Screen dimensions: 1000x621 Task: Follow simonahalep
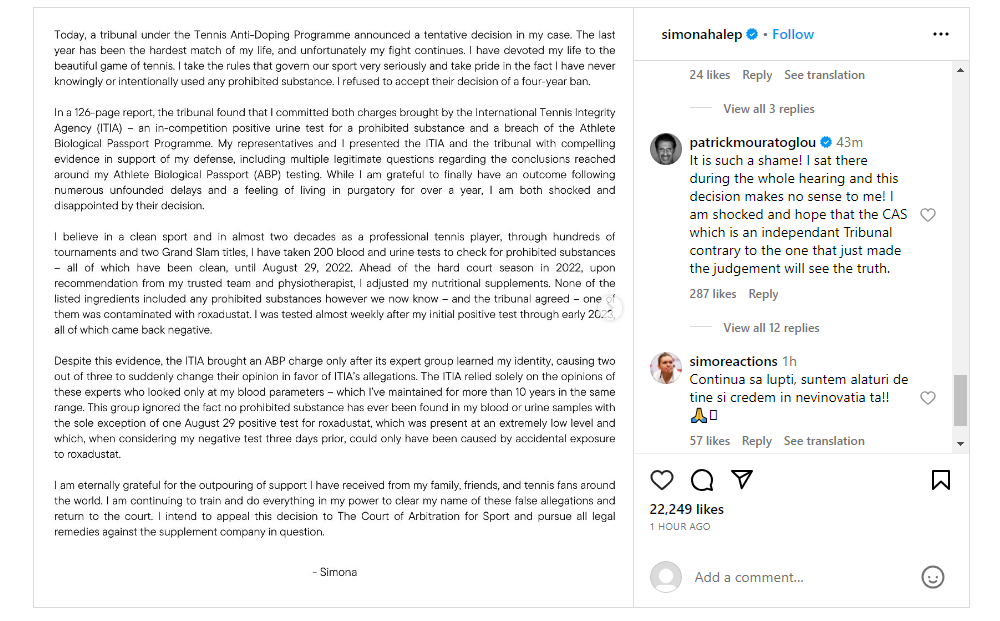click(793, 34)
